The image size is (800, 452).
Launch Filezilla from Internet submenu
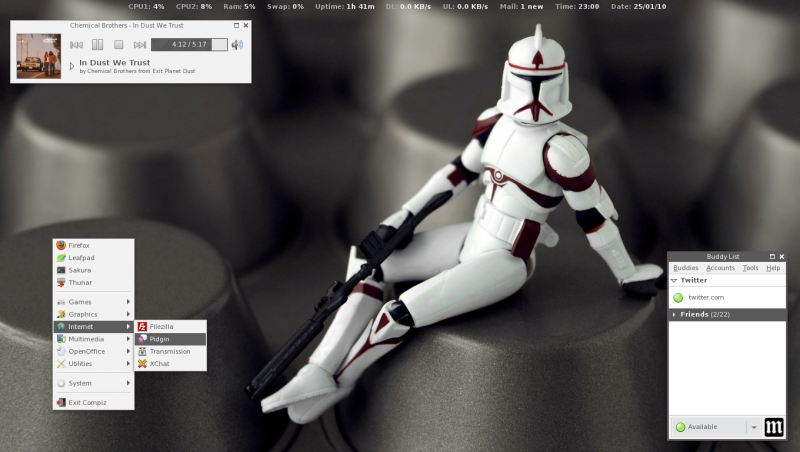tap(170, 326)
